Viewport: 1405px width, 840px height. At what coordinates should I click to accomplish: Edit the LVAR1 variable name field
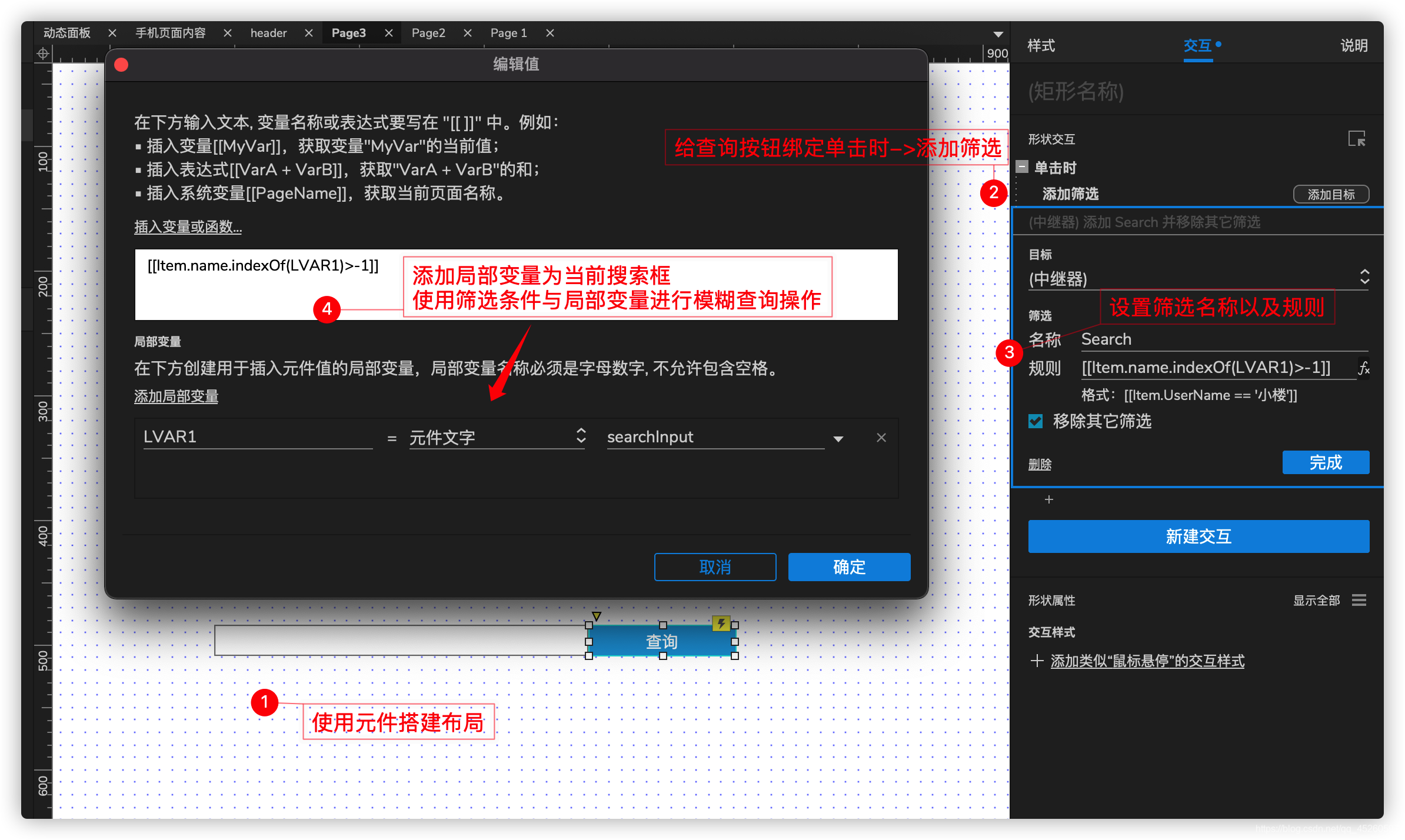258,437
